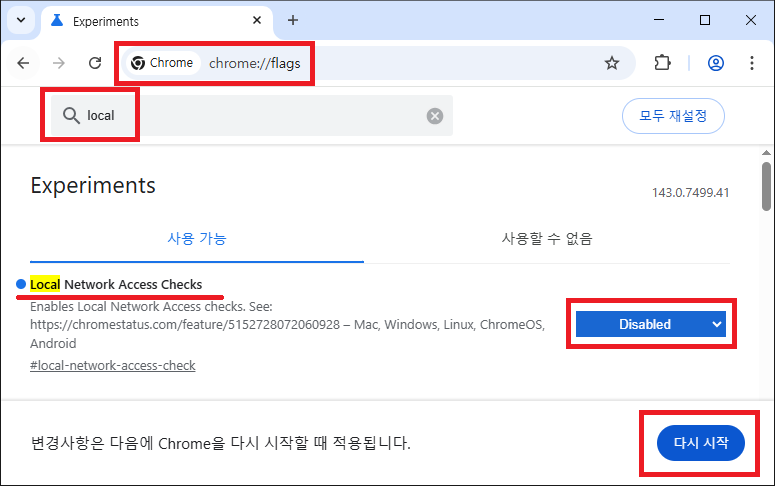Open the #local-network-access-check anchor link
The width and height of the screenshot is (775, 486).
[x=113, y=365]
